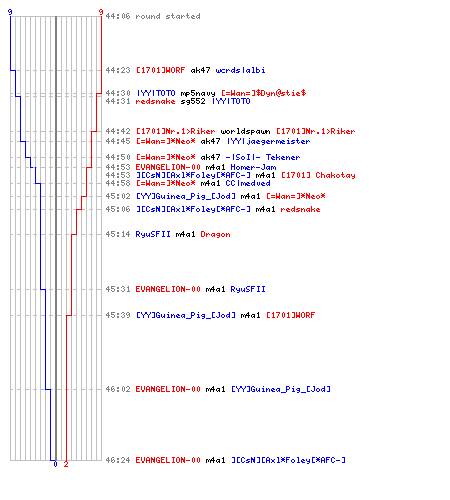
Task: Click killer name at 45:06 entry
Action: pyautogui.click(x=193, y=209)
